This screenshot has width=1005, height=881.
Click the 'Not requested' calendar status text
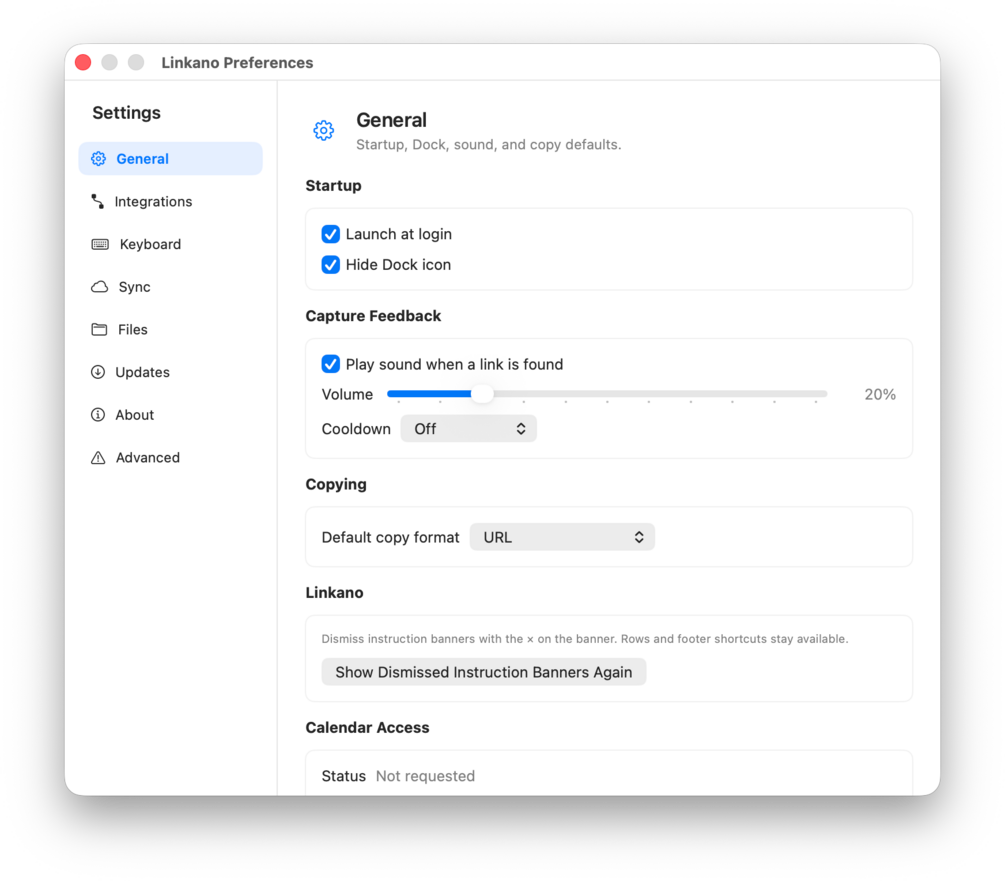426,776
